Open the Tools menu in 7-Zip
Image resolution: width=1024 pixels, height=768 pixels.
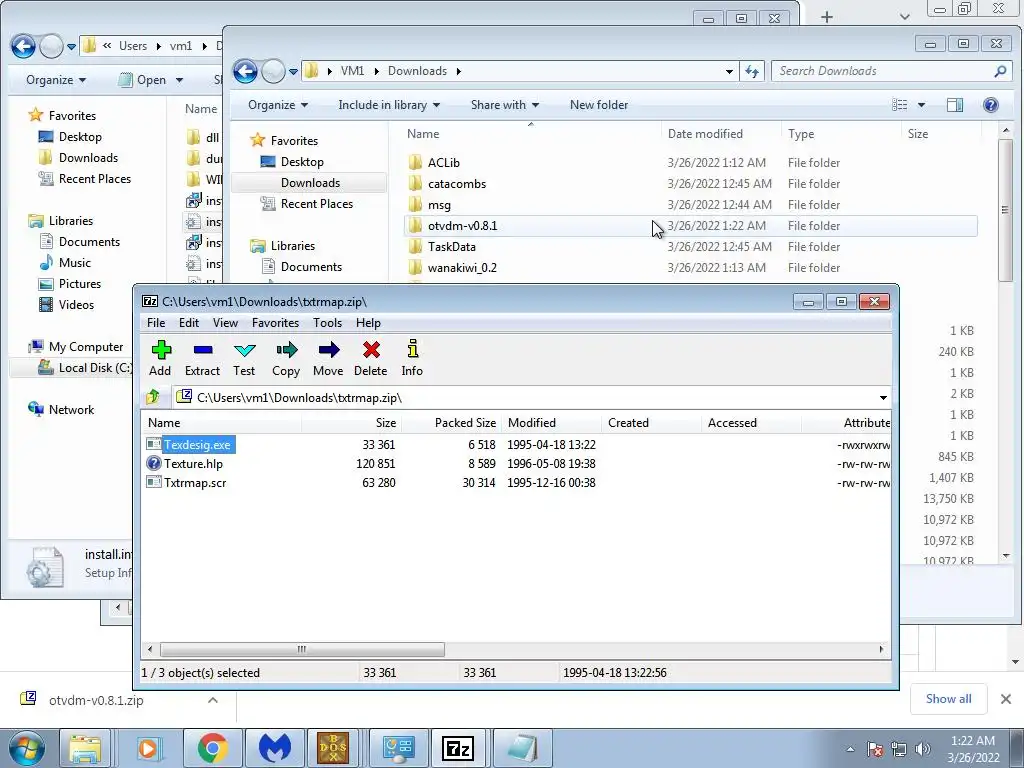pyautogui.click(x=327, y=323)
